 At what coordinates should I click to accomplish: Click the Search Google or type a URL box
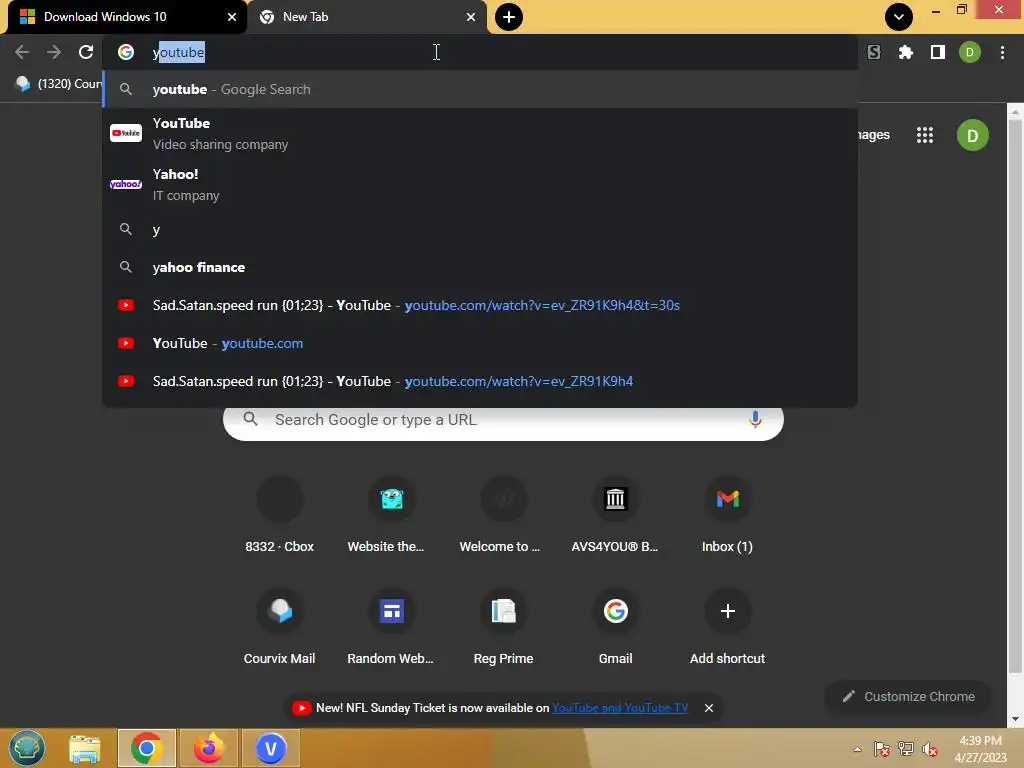[x=503, y=420]
